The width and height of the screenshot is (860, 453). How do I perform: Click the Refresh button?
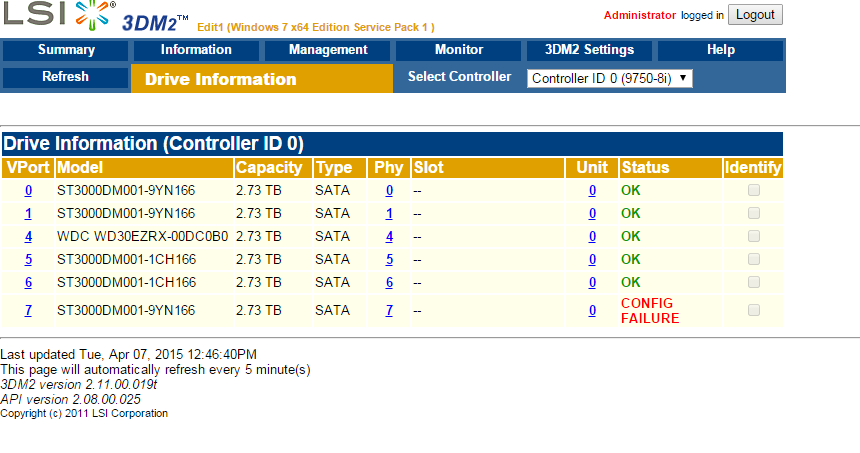pyautogui.click(x=66, y=77)
